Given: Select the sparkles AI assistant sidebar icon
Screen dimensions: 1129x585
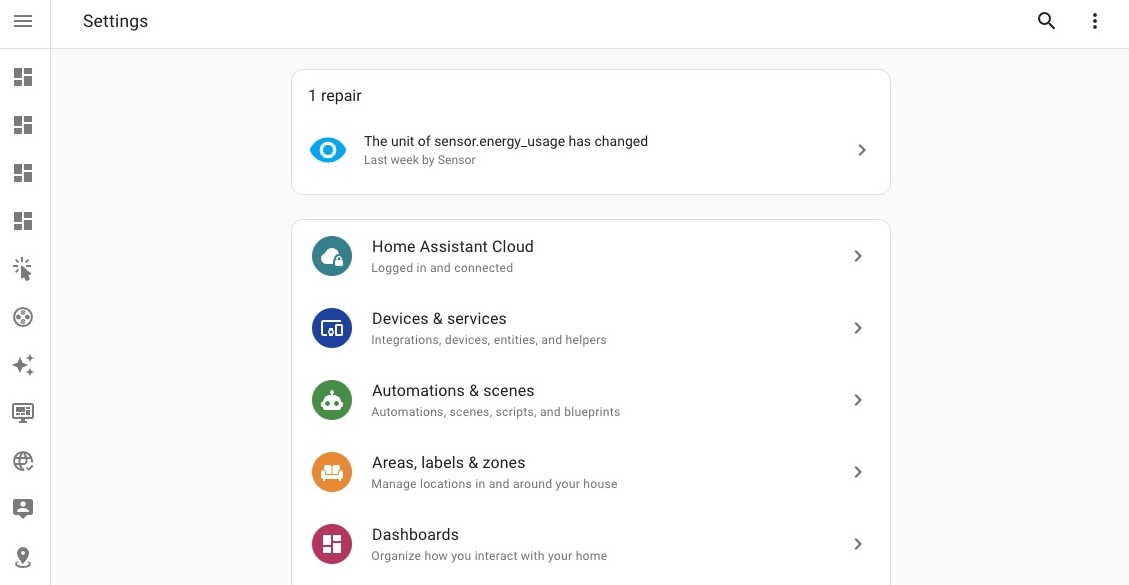Looking at the screenshot, I should click(x=23, y=365).
